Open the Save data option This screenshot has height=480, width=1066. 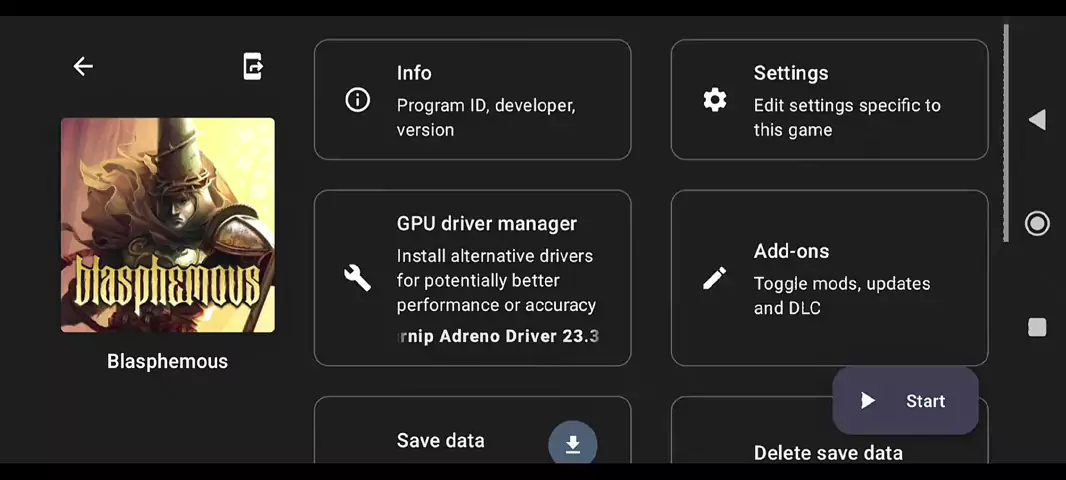pyautogui.click(x=440, y=441)
